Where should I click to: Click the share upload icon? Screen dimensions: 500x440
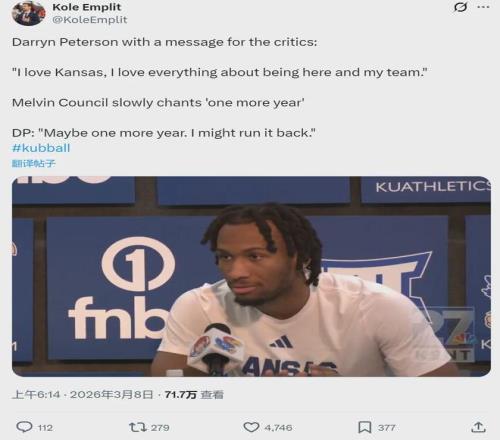[478, 427]
